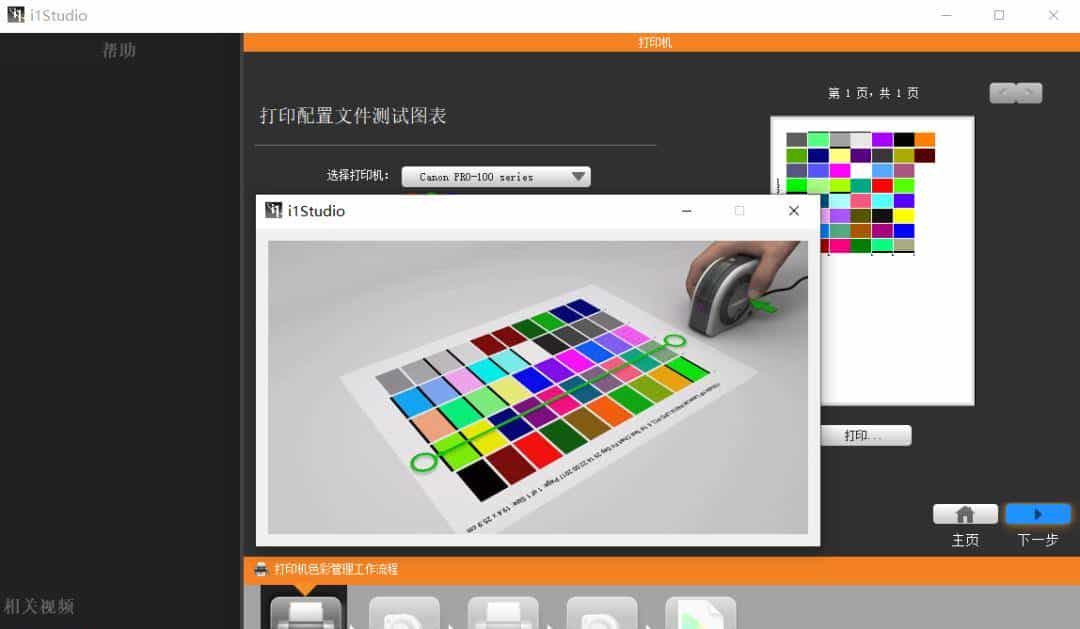
Task: Open the 相关视频 related videos section
Action: tap(39, 606)
